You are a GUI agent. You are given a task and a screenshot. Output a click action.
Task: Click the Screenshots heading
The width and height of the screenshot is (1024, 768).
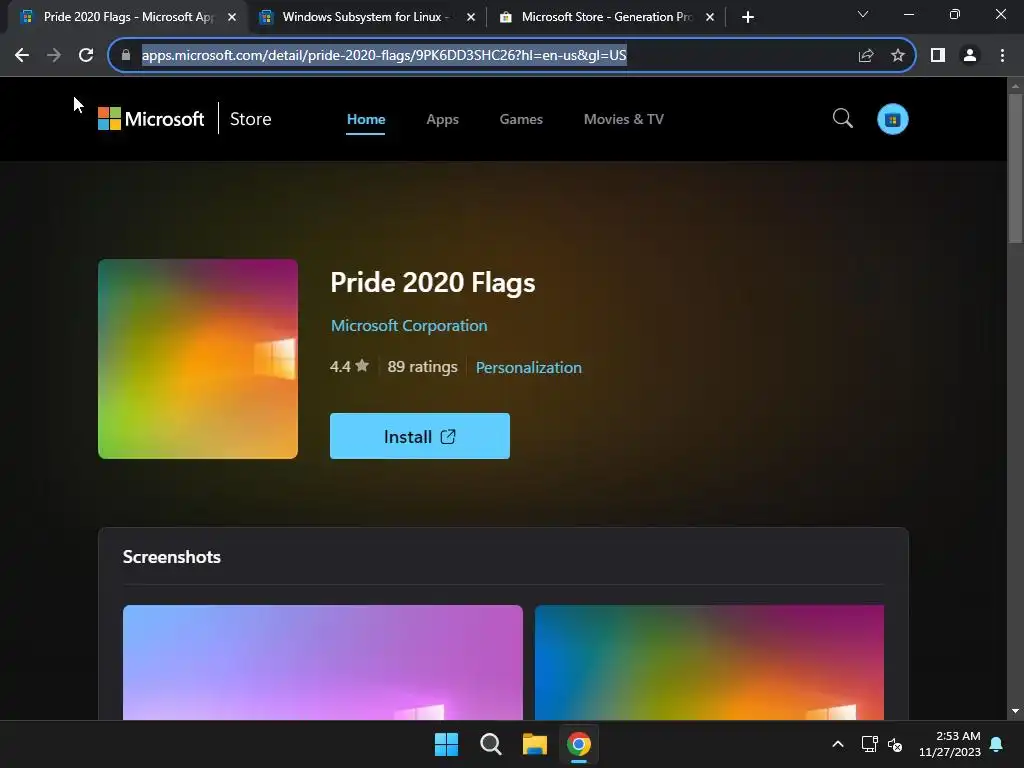pos(172,556)
